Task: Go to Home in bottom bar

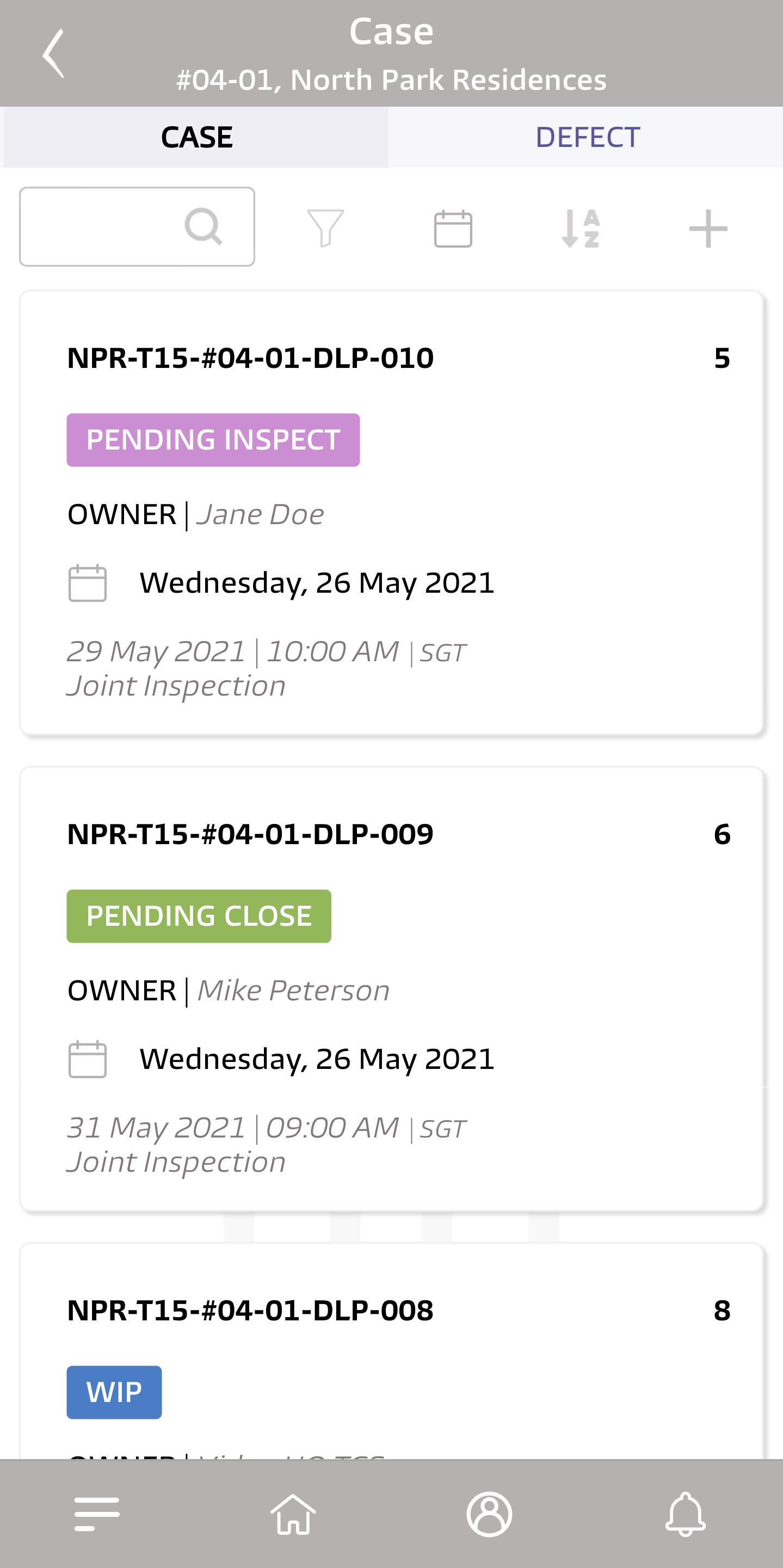Action: pos(293,1514)
